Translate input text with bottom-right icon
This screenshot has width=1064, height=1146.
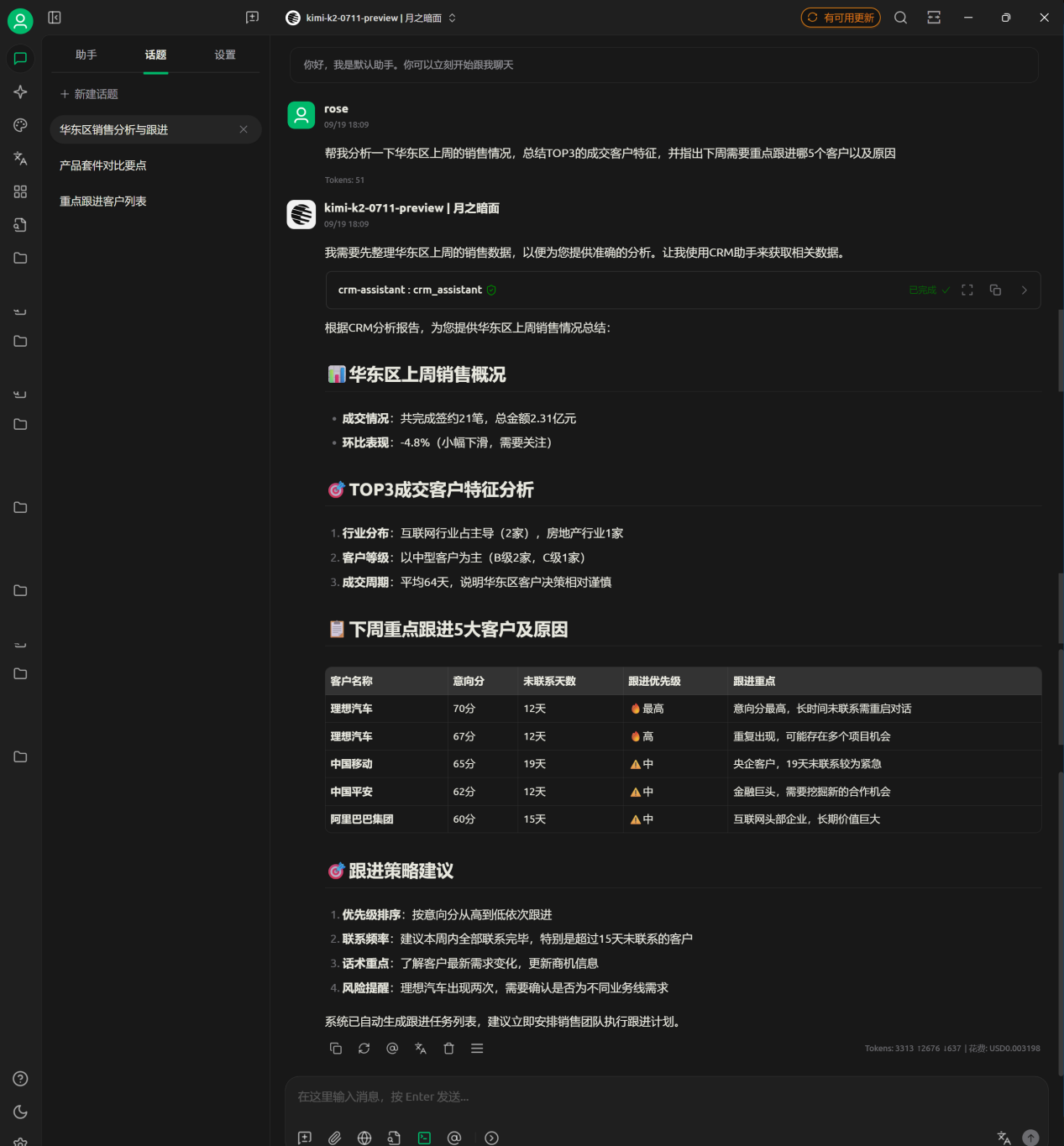point(1004,1138)
